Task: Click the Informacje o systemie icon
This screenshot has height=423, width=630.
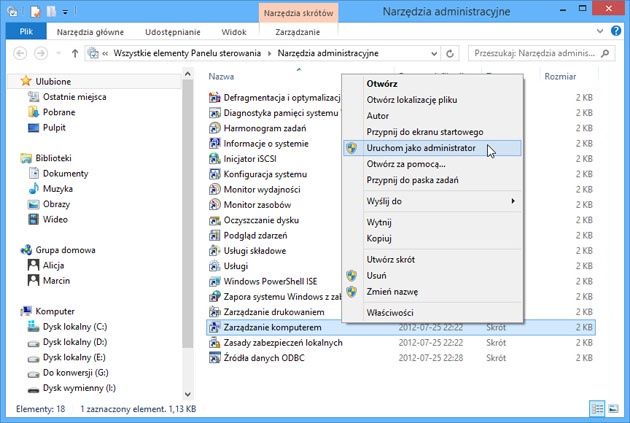Action: click(215, 143)
